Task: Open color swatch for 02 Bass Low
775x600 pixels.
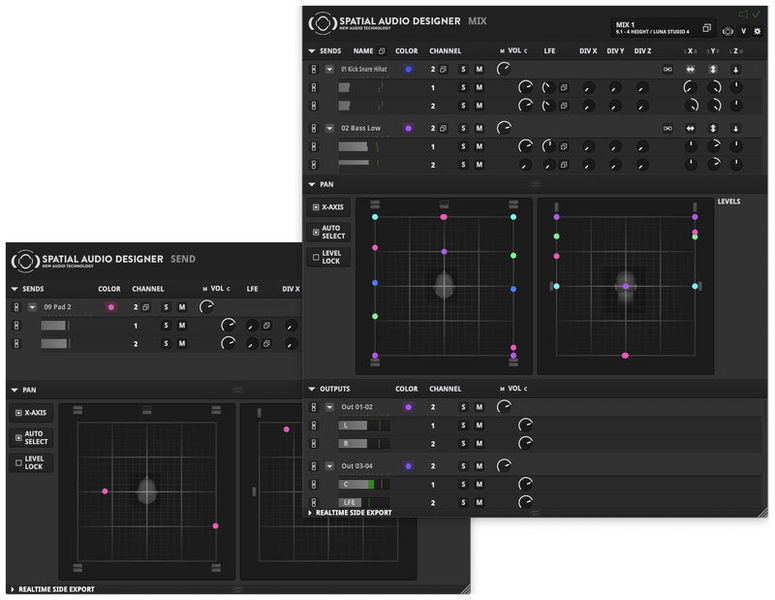Action: click(408, 129)
